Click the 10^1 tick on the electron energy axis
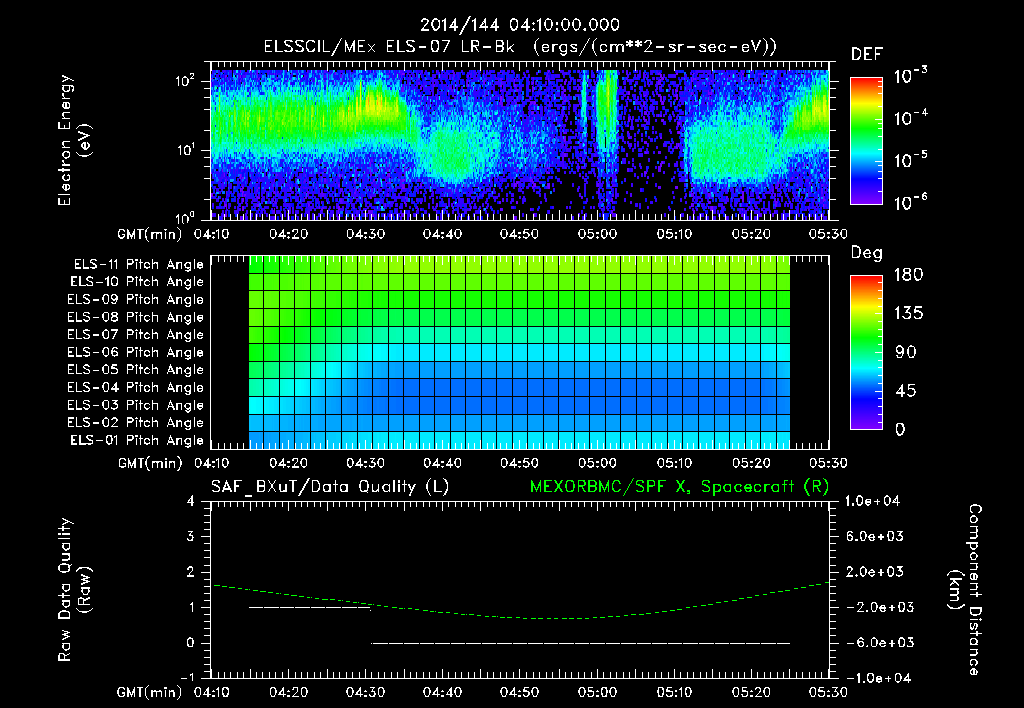 185,150
